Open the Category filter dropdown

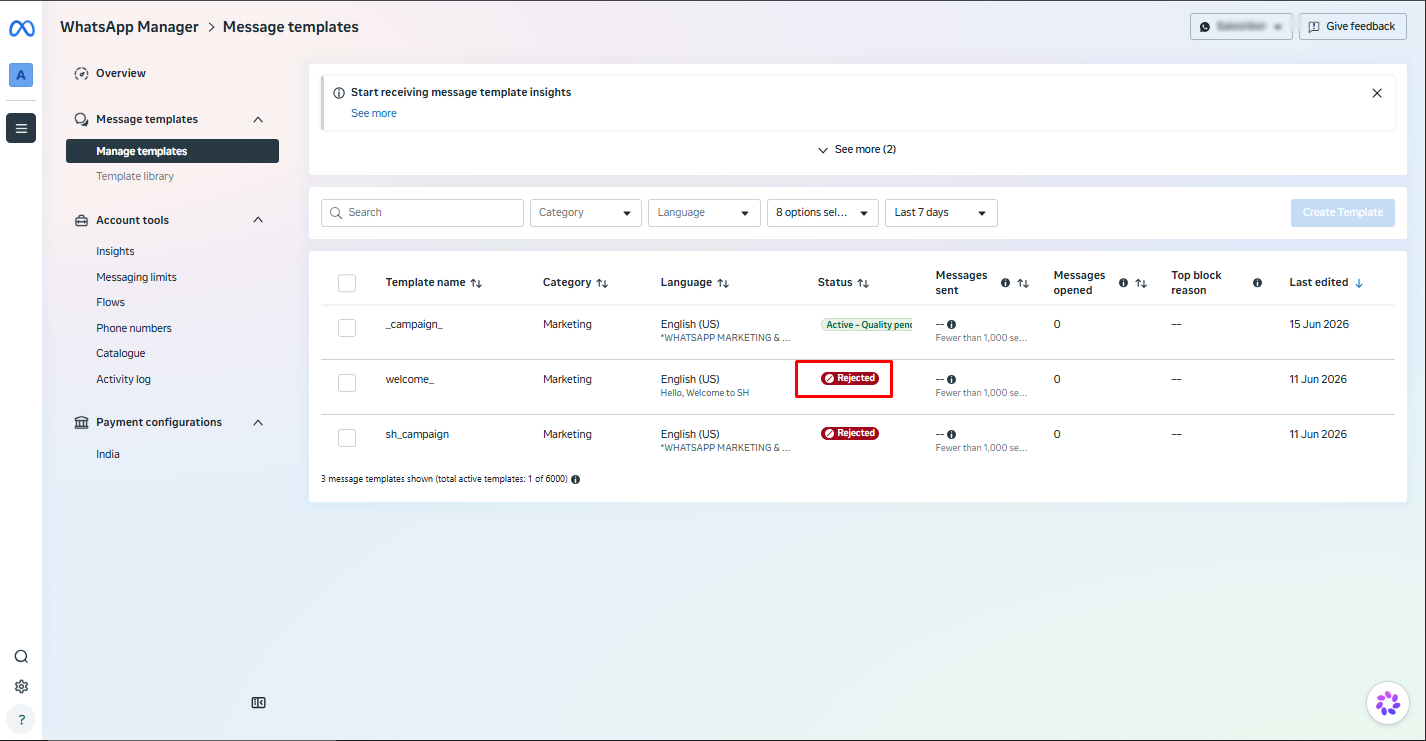(586, 213)
